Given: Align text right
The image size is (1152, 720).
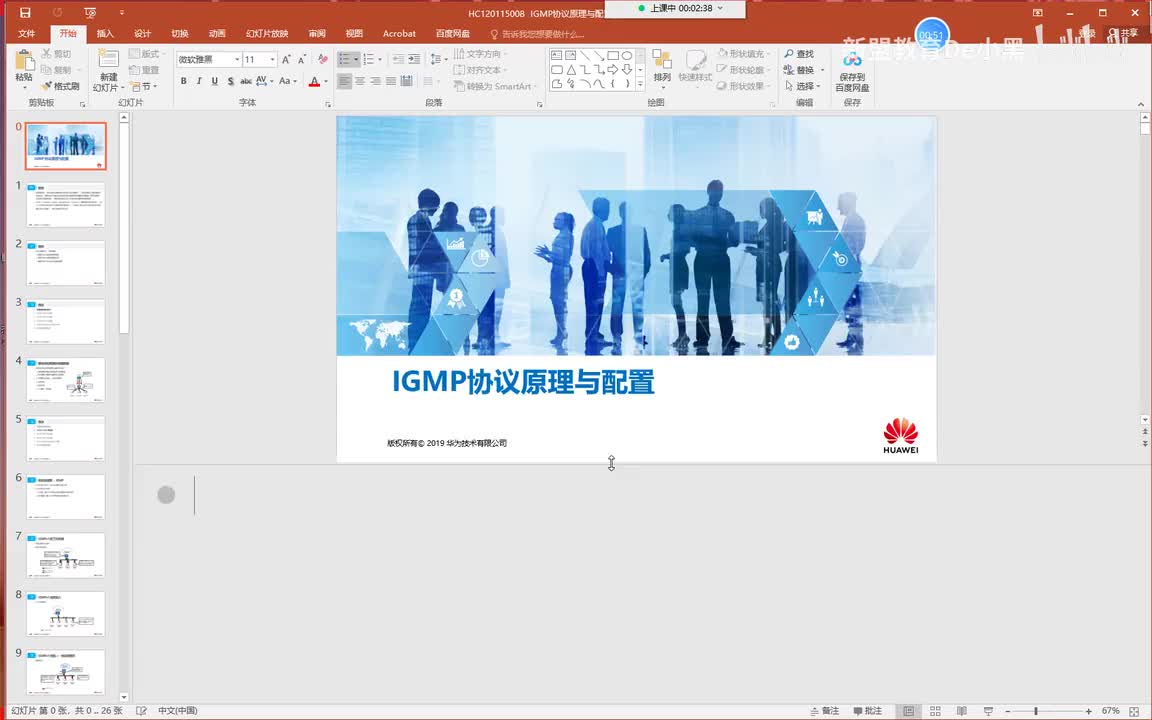Looking at the screenshot, I should 375,82.
